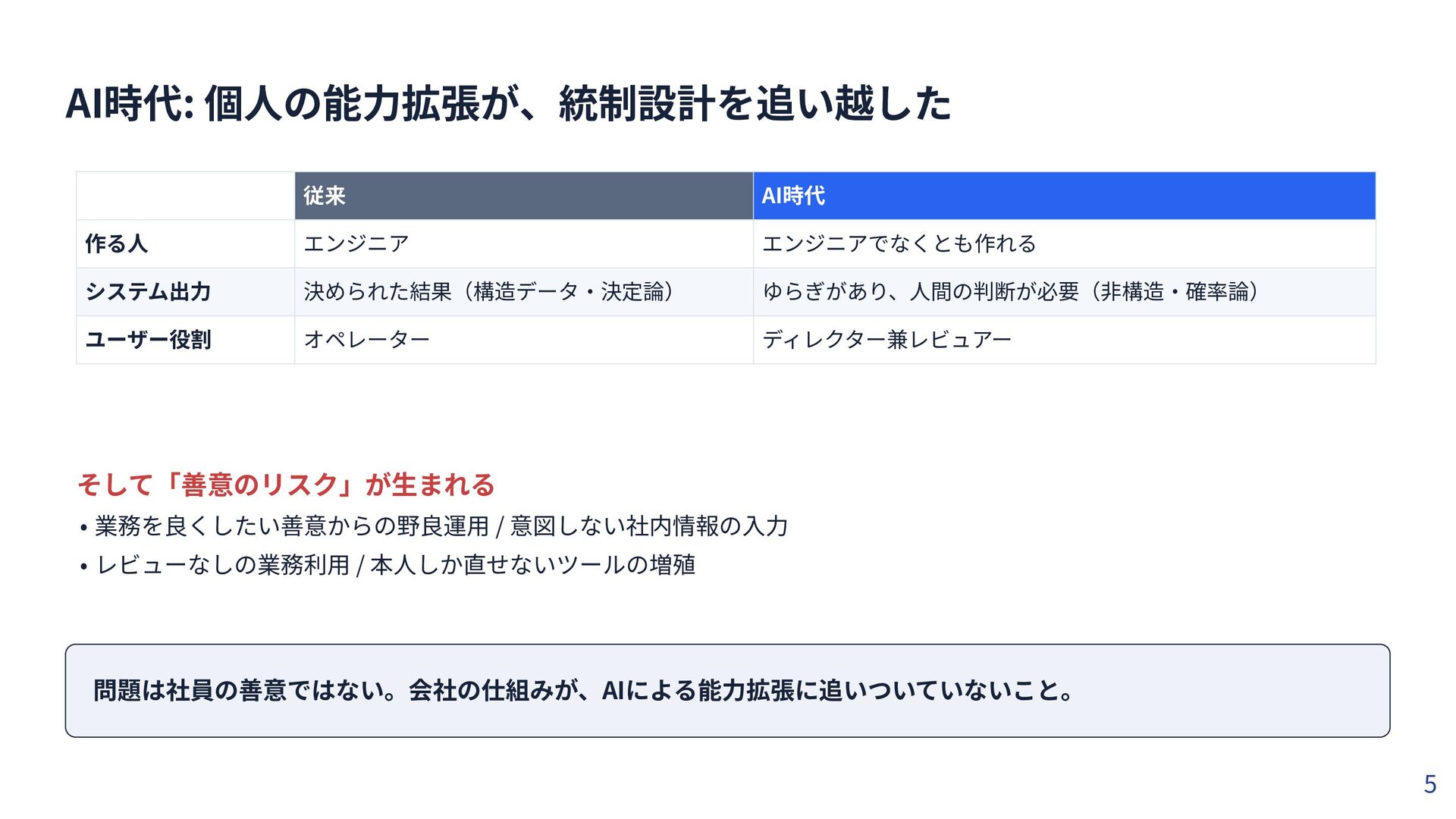This screenshot has width=1456, height=819.
Task: Select the 従来 column header
Action: click(524, 196)
